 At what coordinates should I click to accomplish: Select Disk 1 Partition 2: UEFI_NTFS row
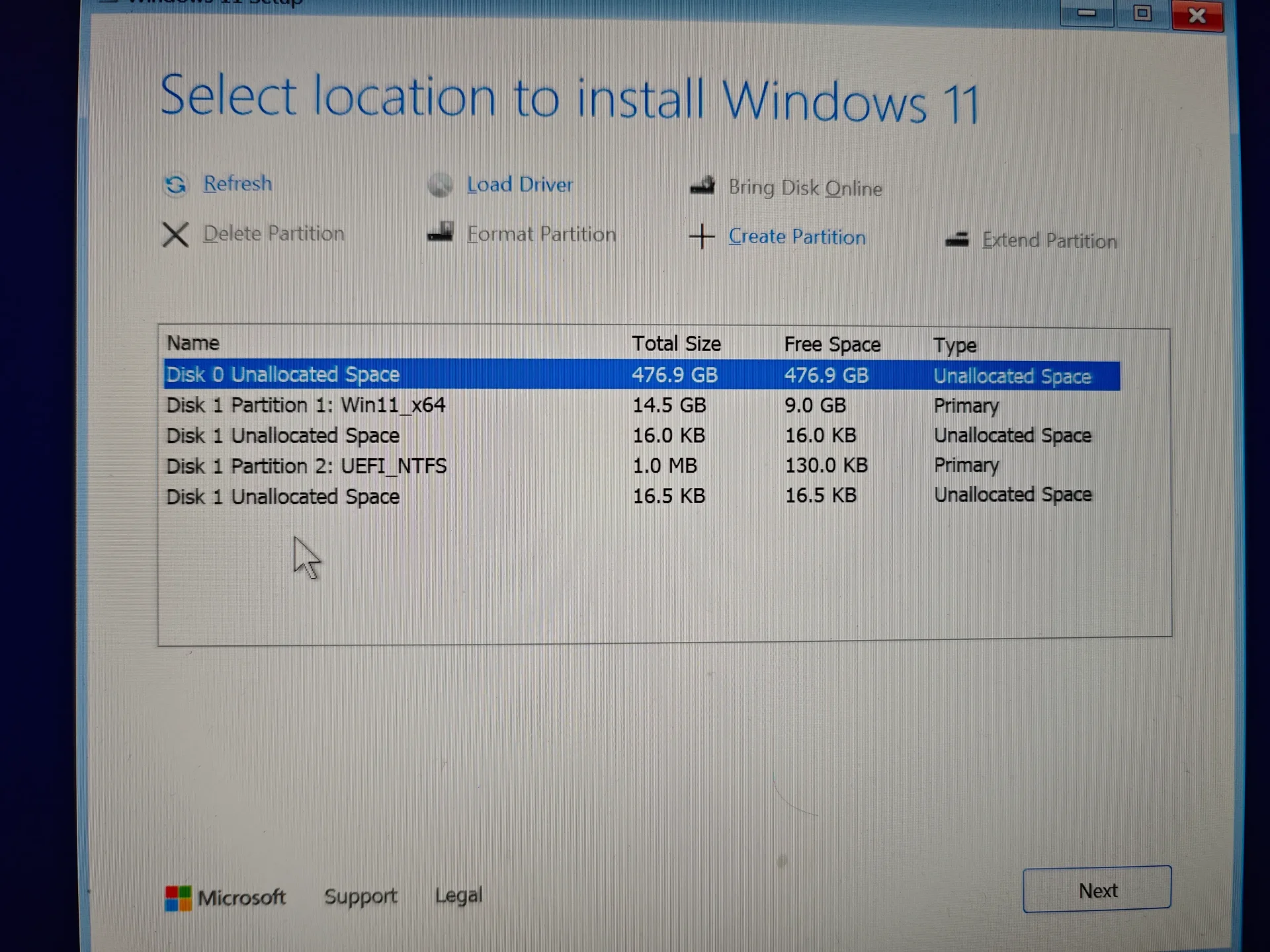click(x=642, y=465)
